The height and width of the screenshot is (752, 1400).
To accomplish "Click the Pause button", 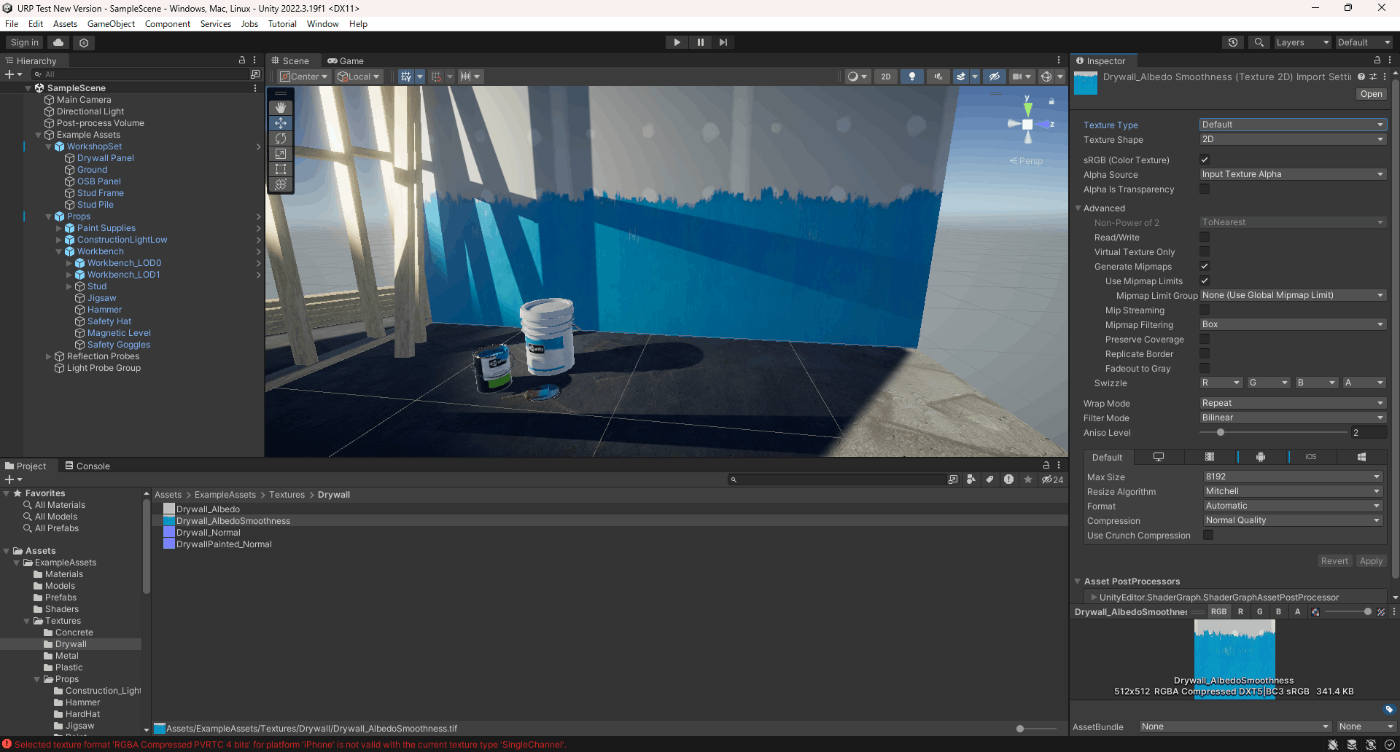I will point(700,42).
